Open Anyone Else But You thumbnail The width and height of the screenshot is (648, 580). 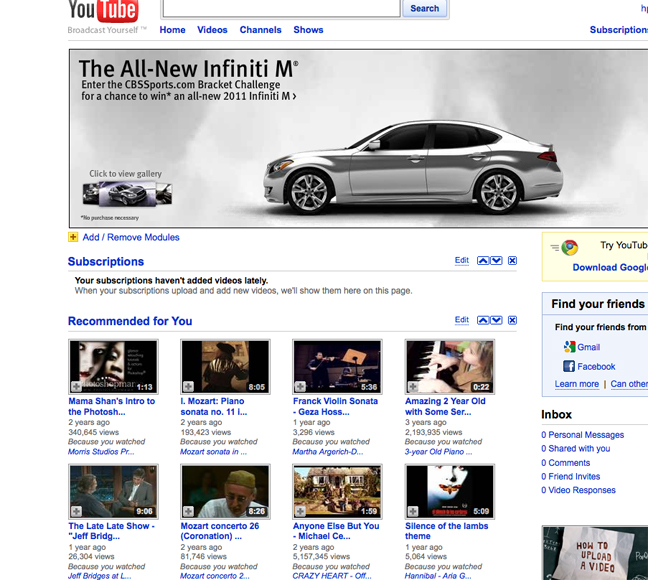coord(337,492)
